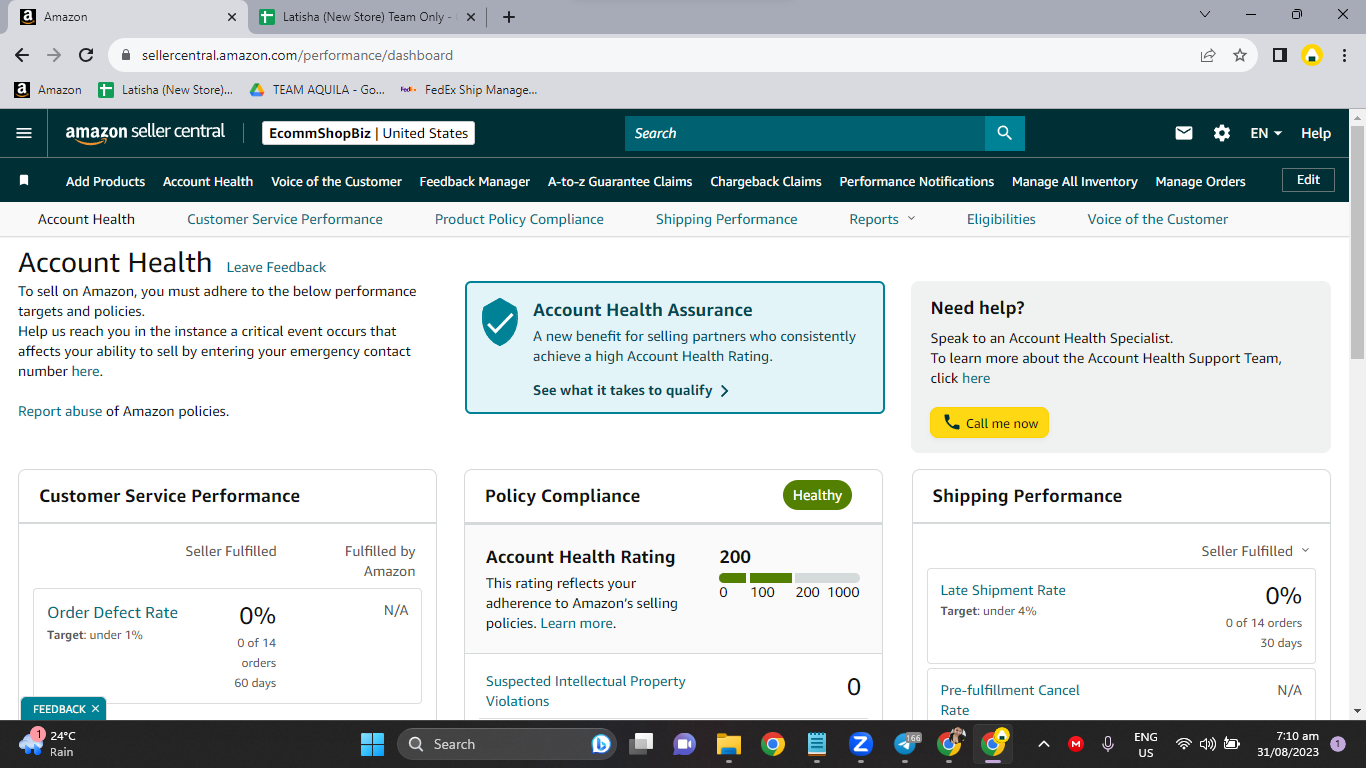Image resolution: width=1366 pixels, height=768 pixels.
Task: Click the Call me now button
Action: click(x=989, y=423)
